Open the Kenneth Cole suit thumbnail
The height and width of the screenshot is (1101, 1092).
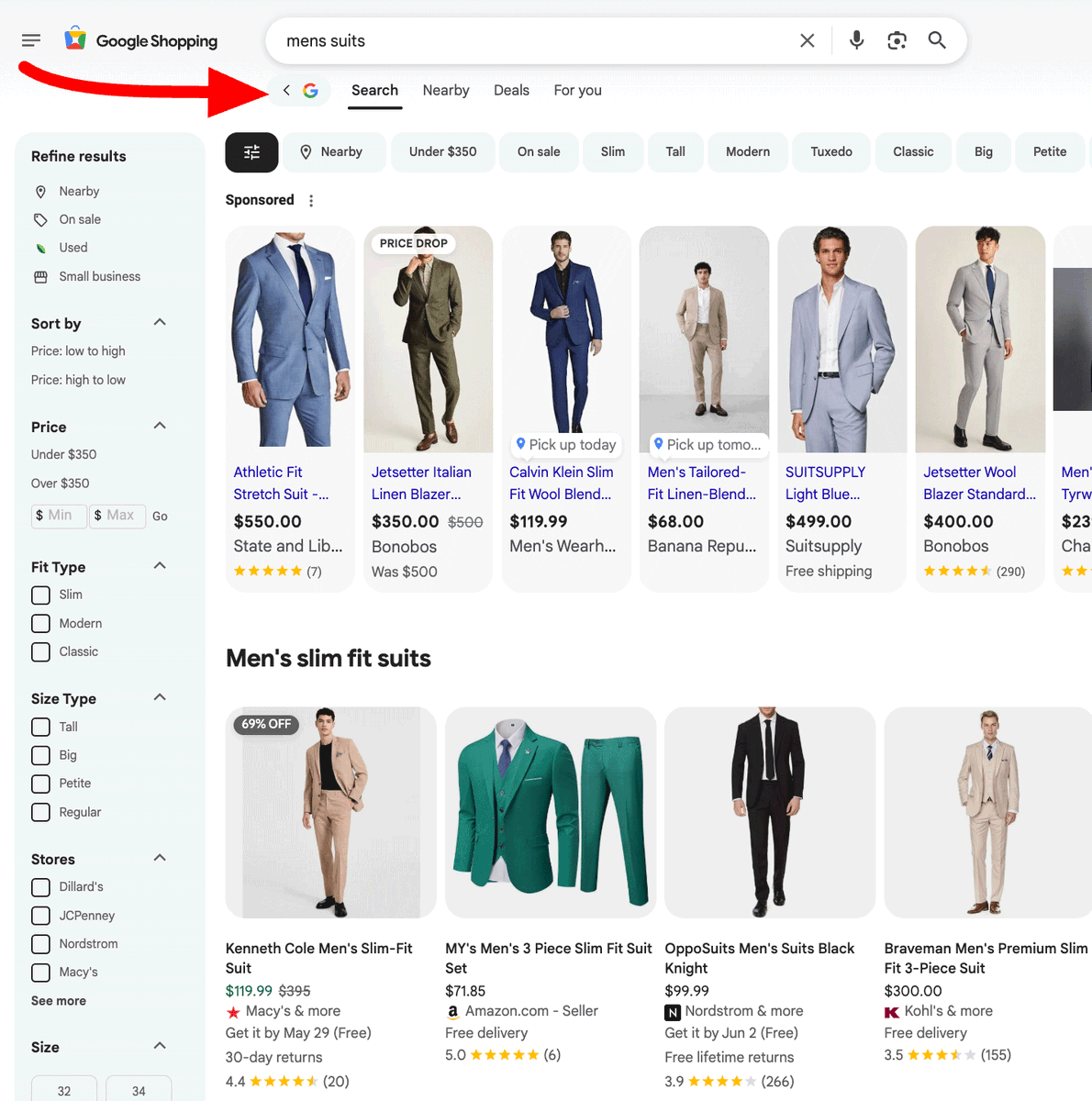(330, 813)
